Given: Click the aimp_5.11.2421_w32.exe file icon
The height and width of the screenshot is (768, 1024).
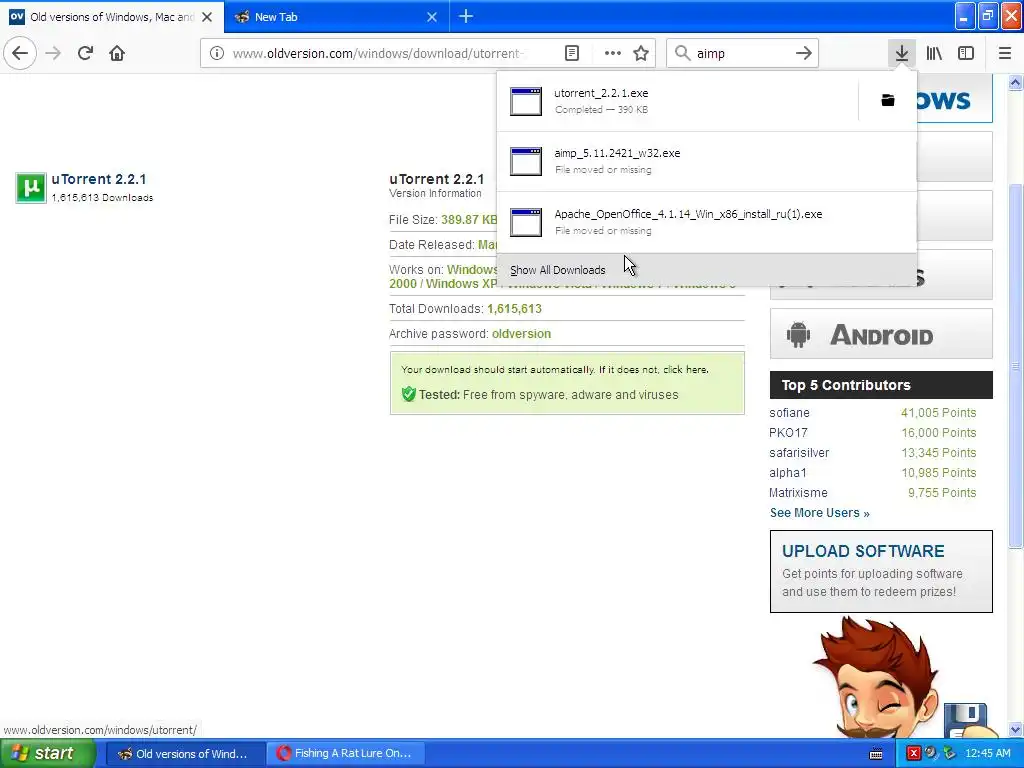Looking at the screenshot, I should (526, 161).
